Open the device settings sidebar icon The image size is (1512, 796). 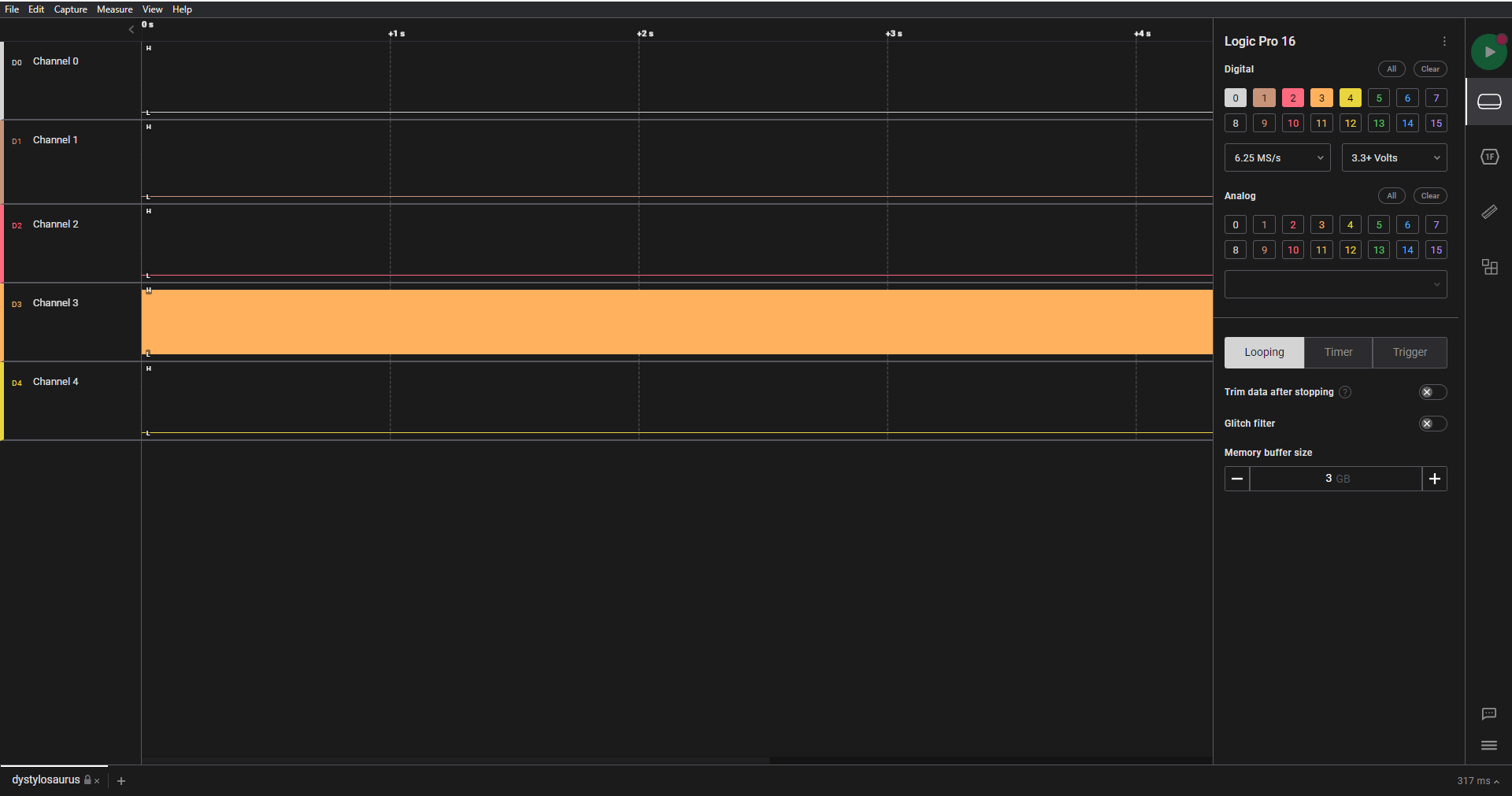(1489, 102)
